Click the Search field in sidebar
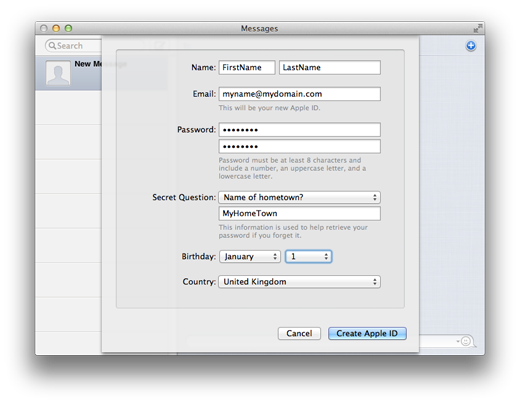Viewport: 520px width, 404px height. pyautogui.click(x=73, y=45)
